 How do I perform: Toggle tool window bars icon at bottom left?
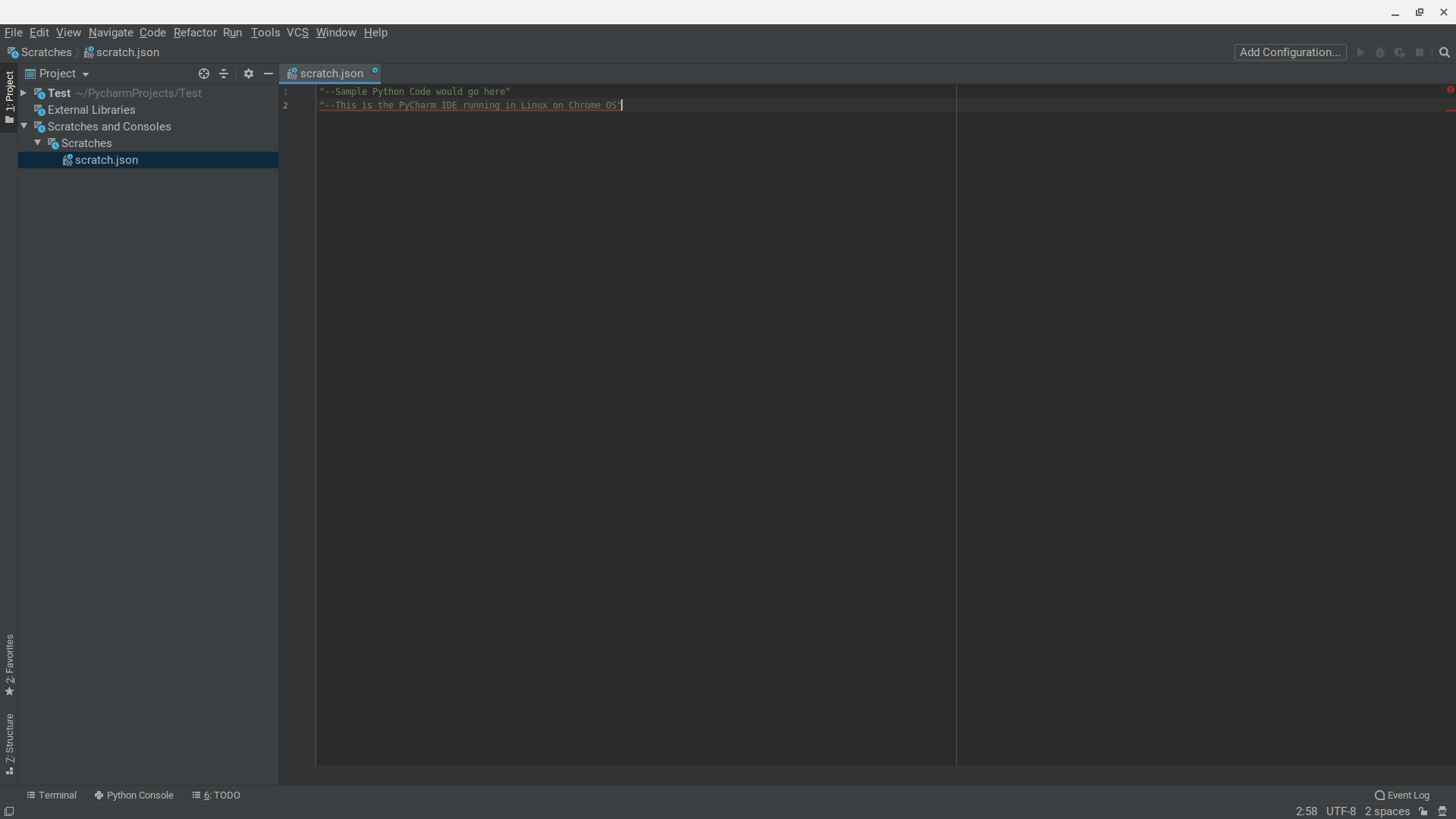tap(9, 811)
